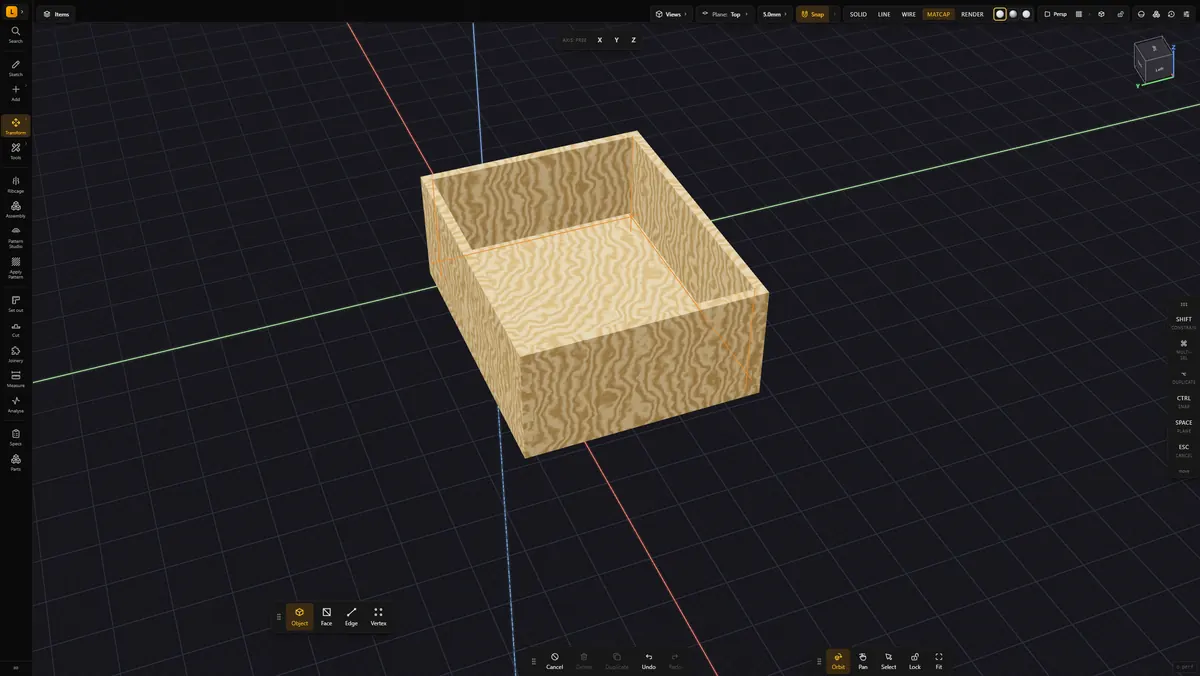The width and height of the screenshot is (1200, 676).
Task: Open the Items panel tab
Action: 56,14
